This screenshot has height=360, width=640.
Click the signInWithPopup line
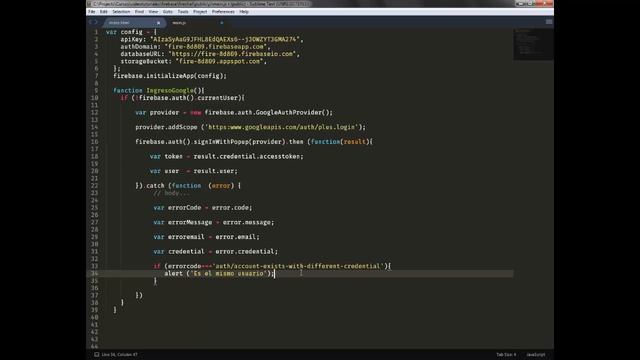(x=254, y=142)
